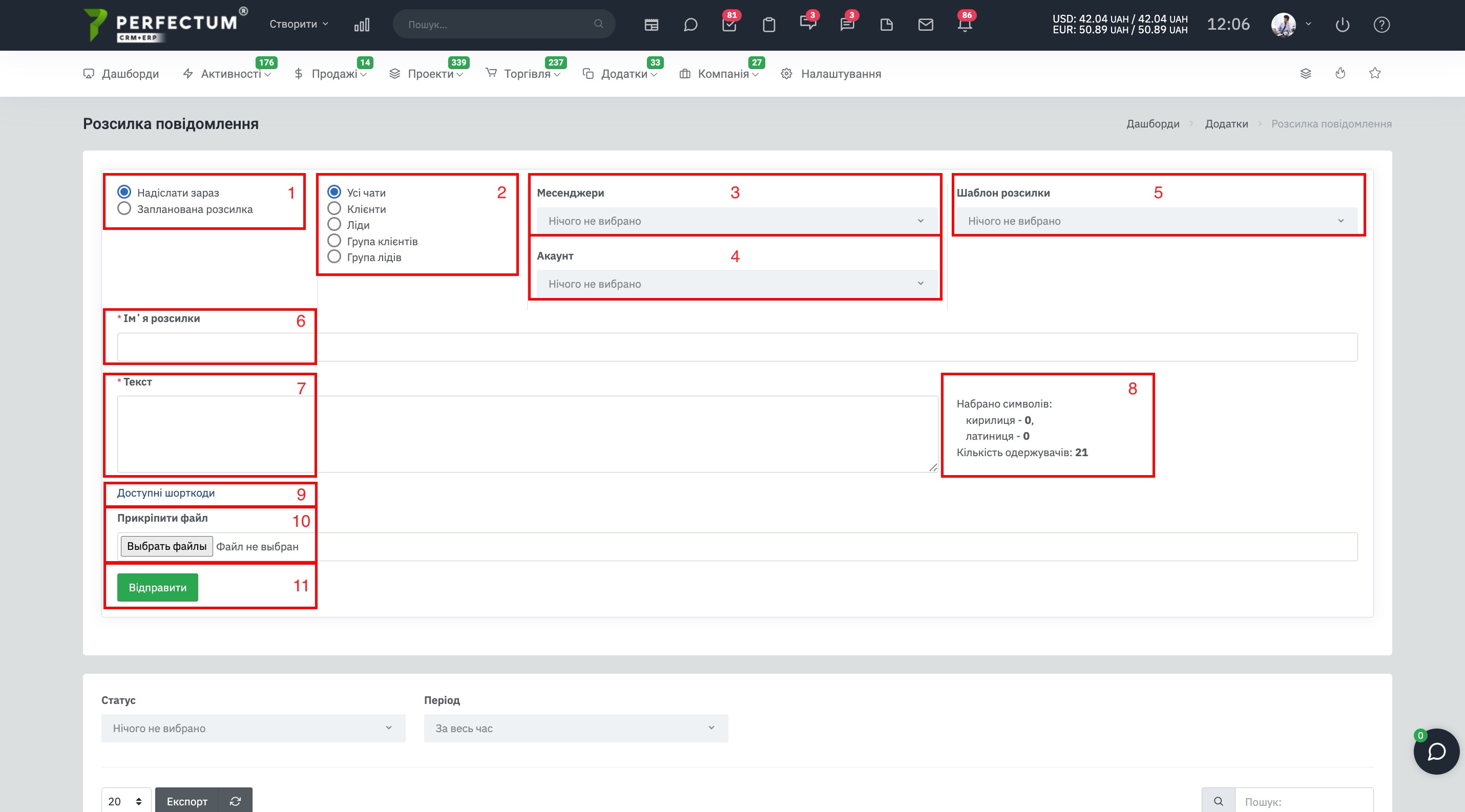
Task: Open tasks checklist icon with badge 81
Action: [729, 25]
